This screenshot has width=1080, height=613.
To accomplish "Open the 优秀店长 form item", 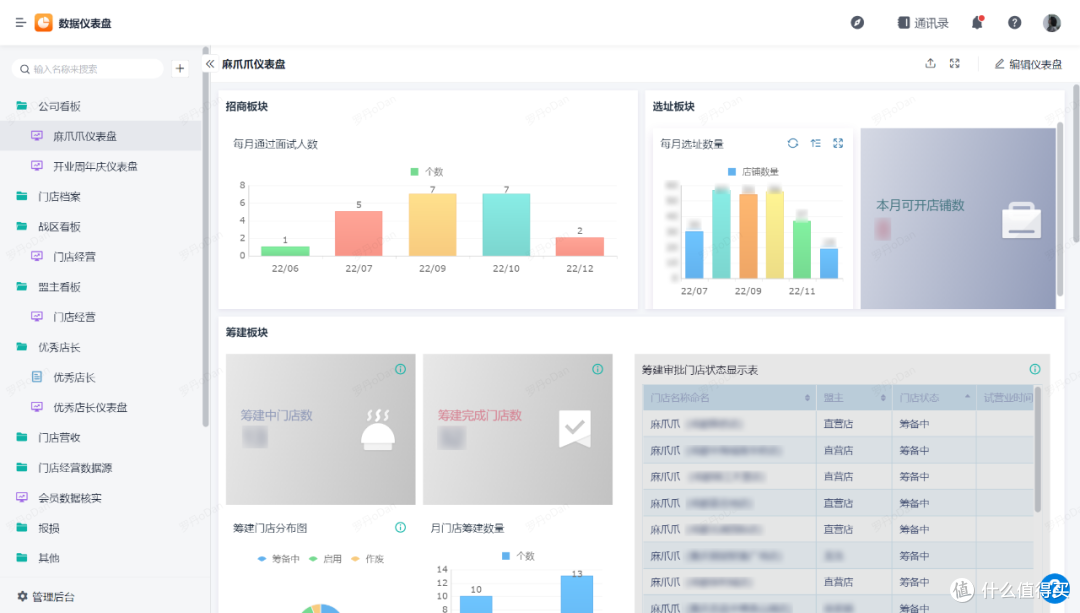I will point(101,377).
